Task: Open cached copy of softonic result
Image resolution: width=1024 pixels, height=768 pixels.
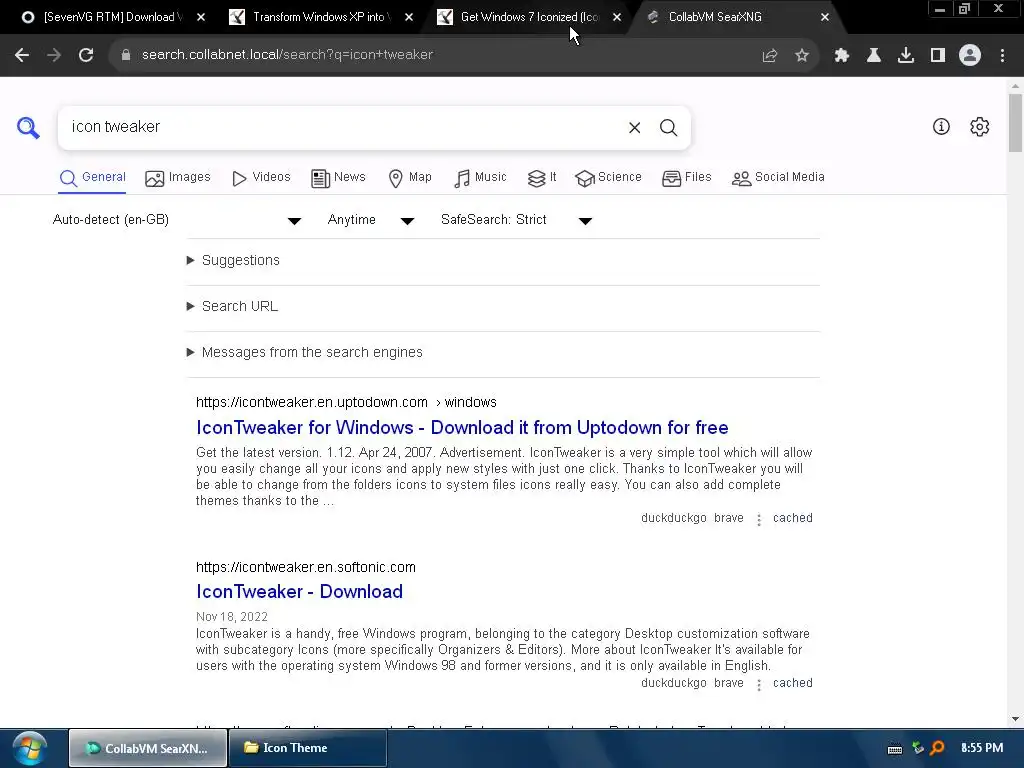Action: [x=793, y=684]
